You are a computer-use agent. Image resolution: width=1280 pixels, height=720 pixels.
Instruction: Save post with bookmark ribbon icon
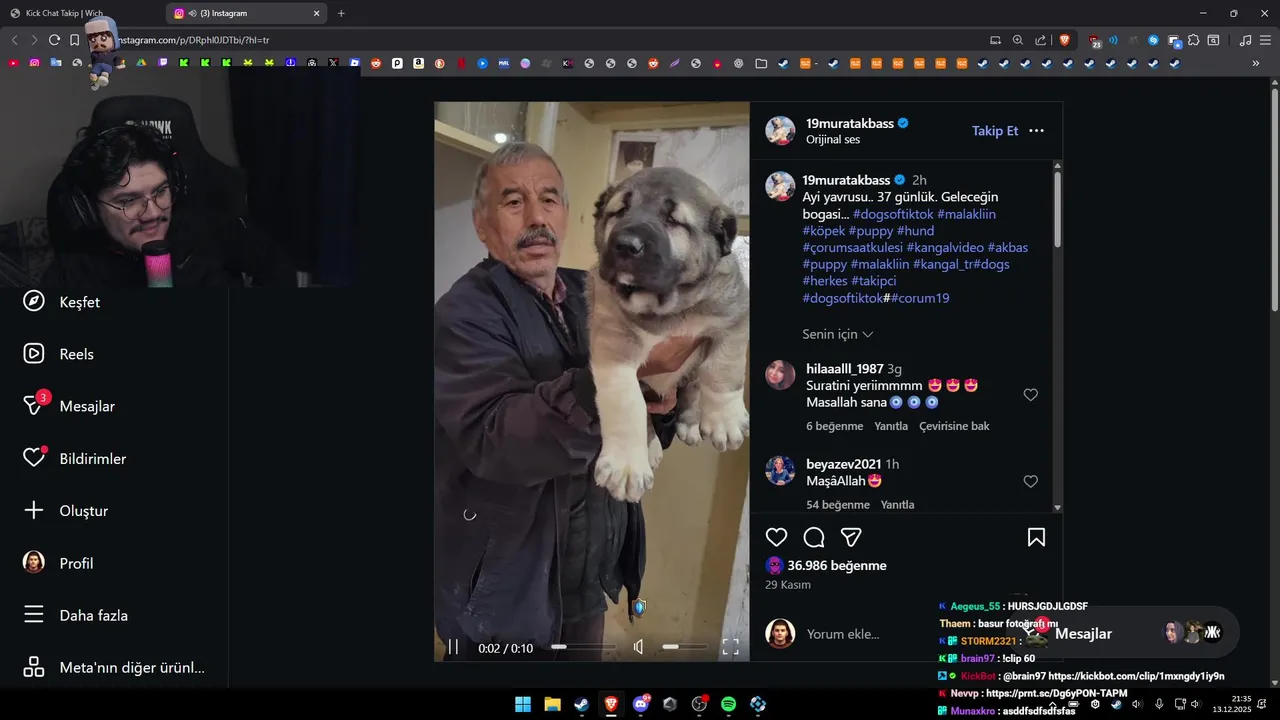1036,538
